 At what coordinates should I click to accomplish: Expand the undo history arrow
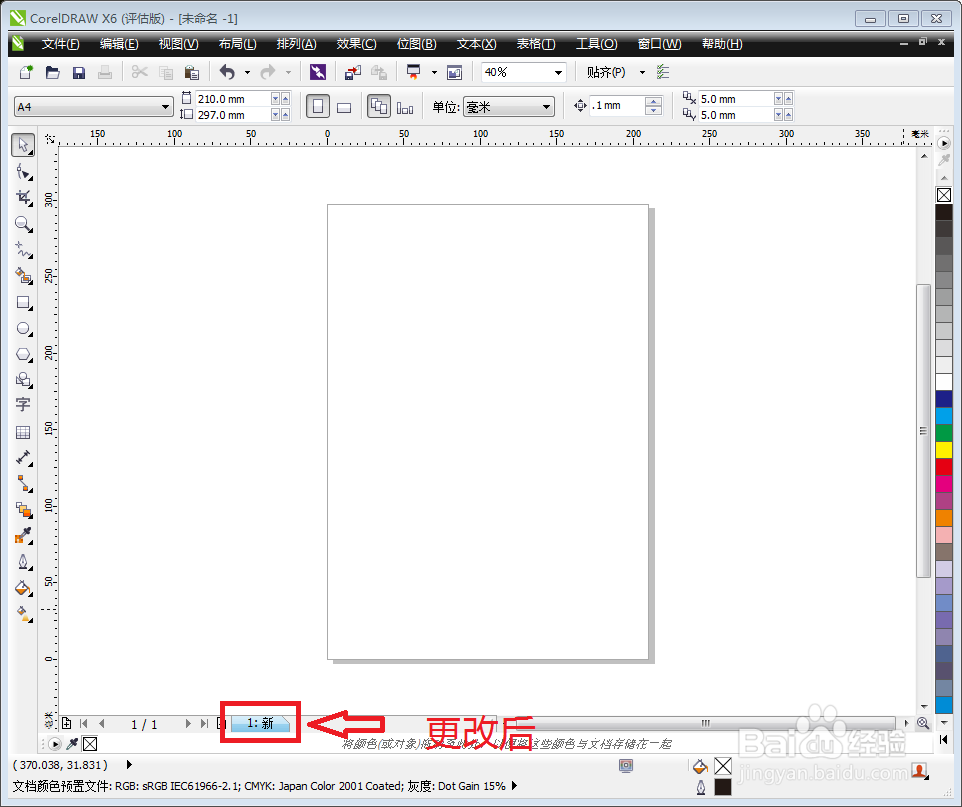[247, 72]
